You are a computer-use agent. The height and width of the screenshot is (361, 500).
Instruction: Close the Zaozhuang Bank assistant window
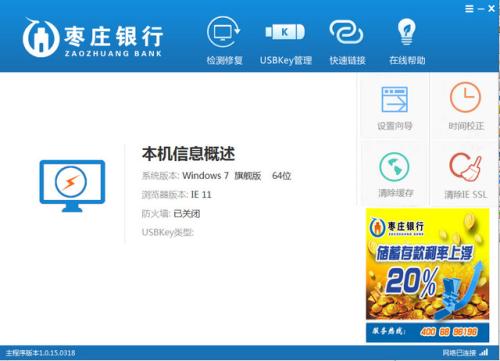[491, 9]
